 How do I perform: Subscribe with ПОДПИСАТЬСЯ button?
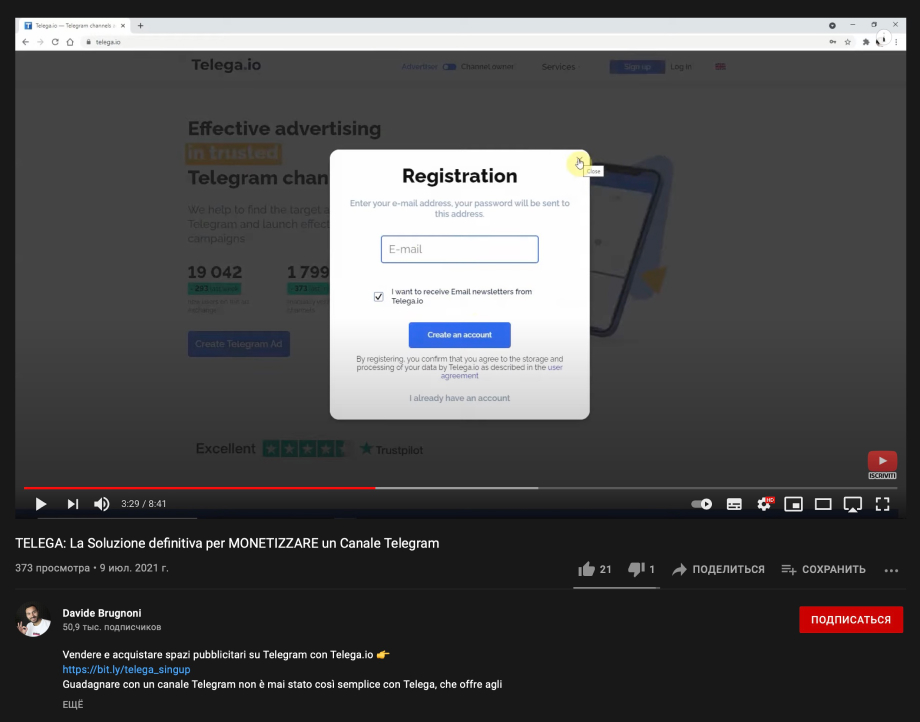tap(851, 619)
